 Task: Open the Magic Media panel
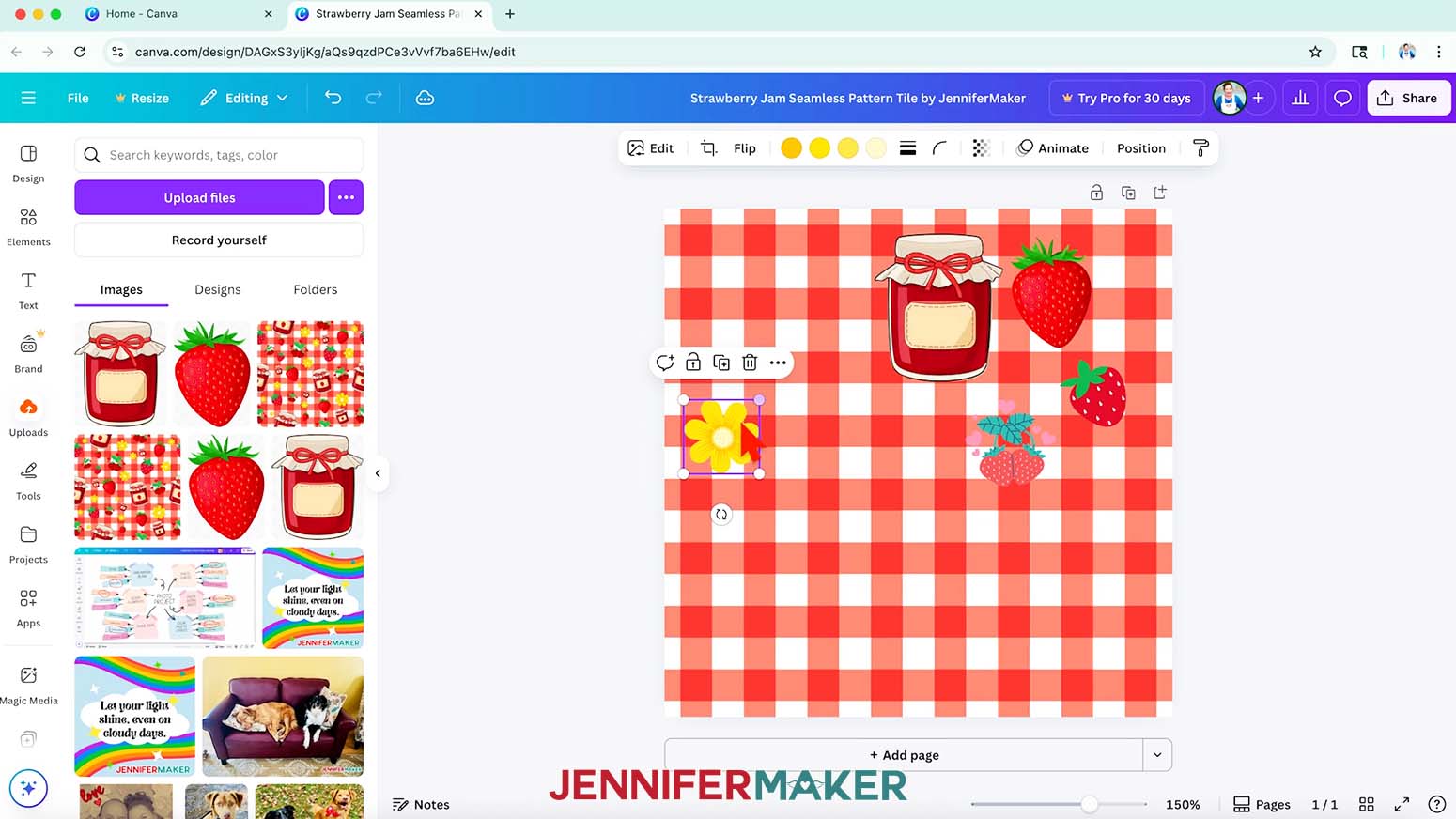pos(28,686)
